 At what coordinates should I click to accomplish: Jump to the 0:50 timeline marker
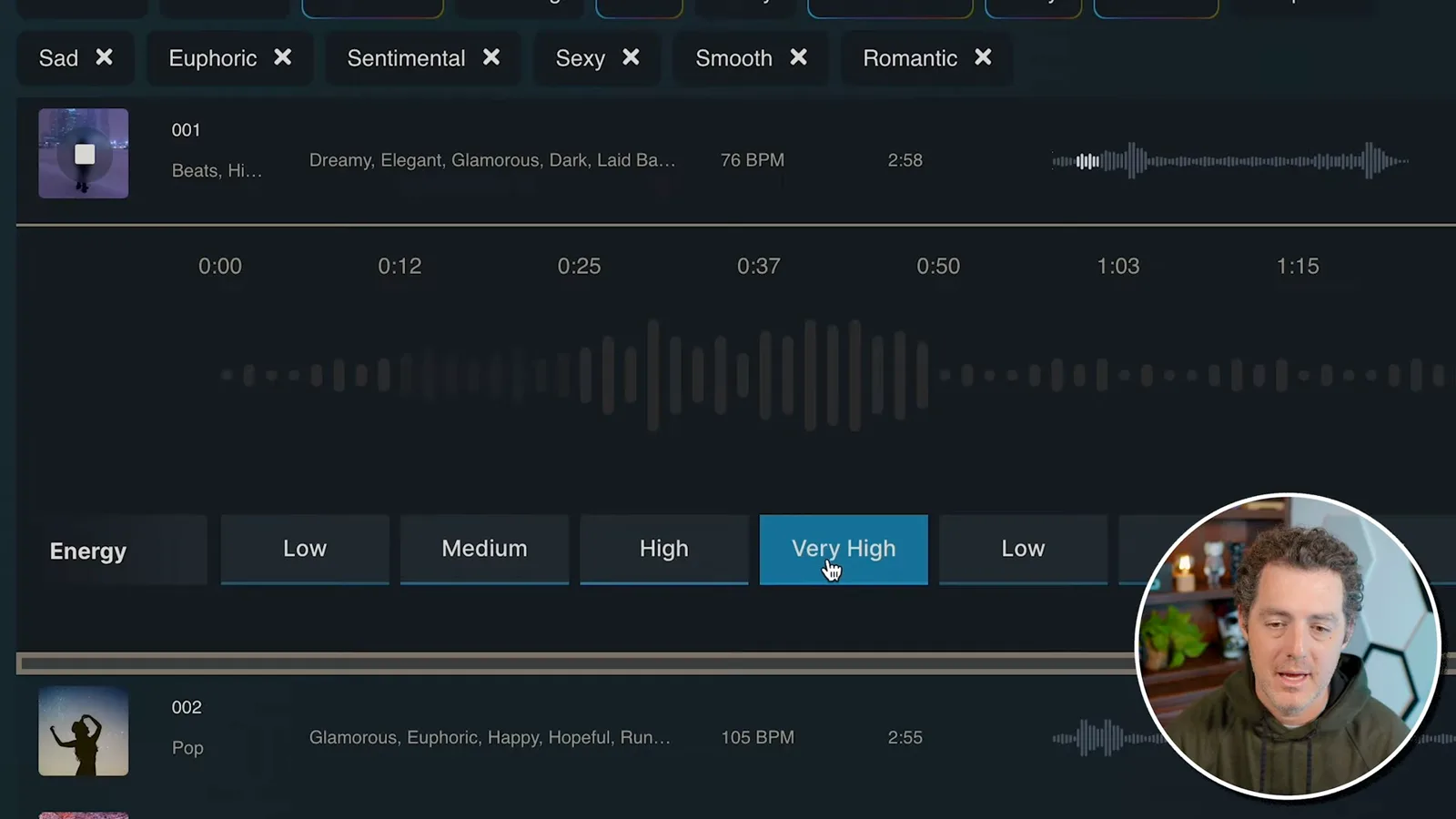pos(938,266)
